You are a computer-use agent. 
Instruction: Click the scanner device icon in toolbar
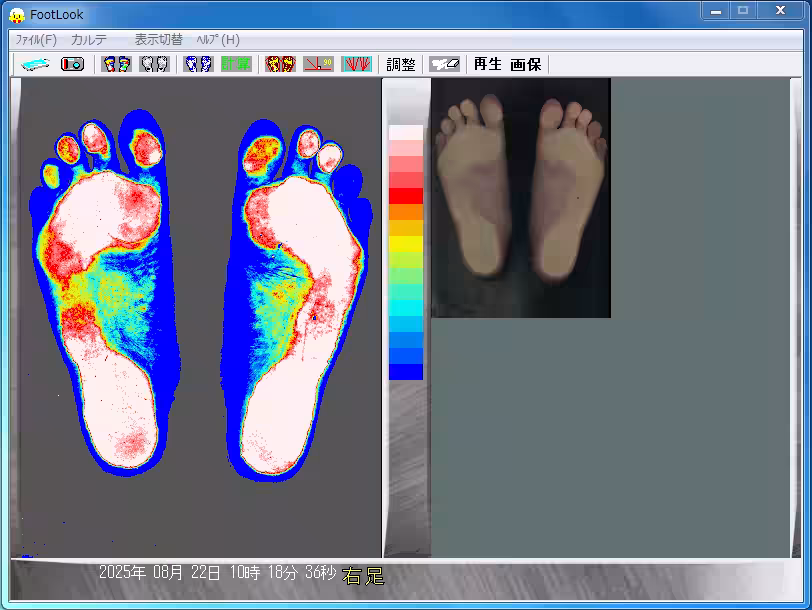[x=35, y=64]
